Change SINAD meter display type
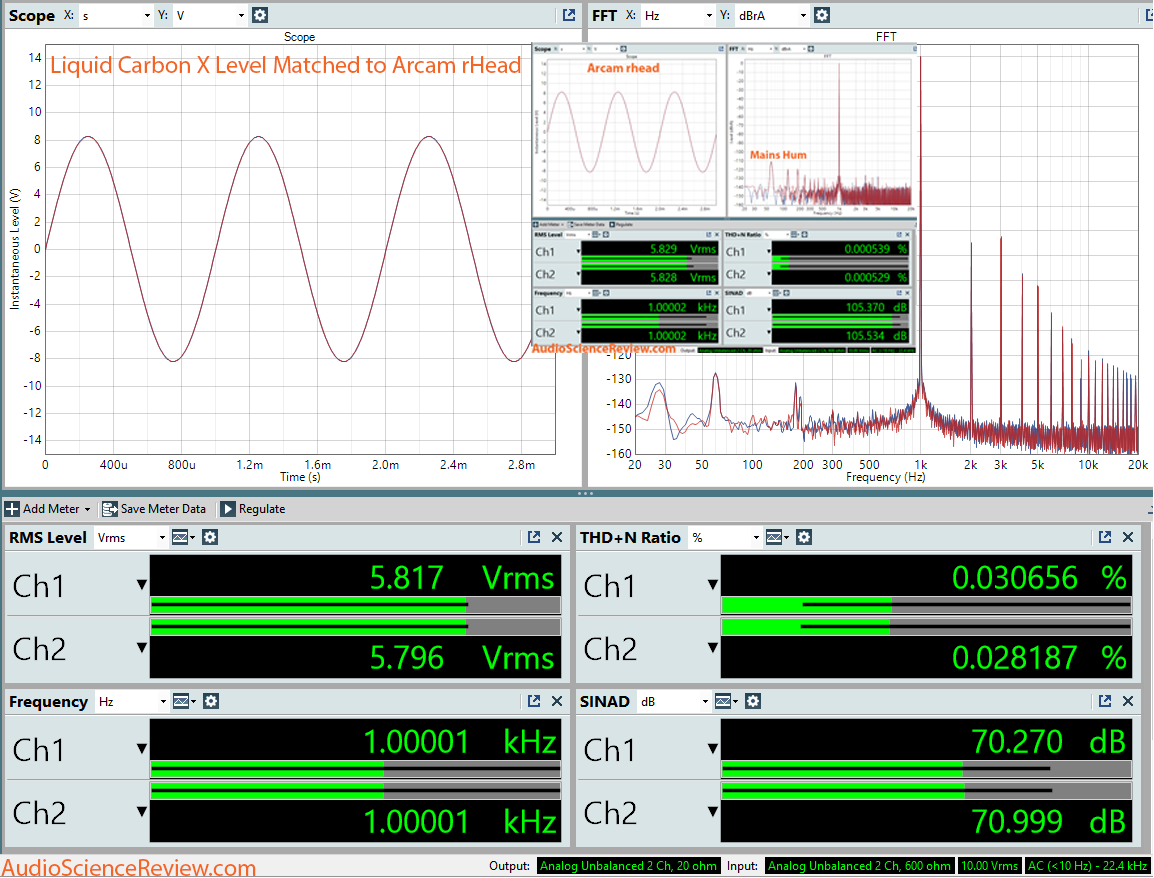Screen dimensions: 1154x878 pos(726,701)
